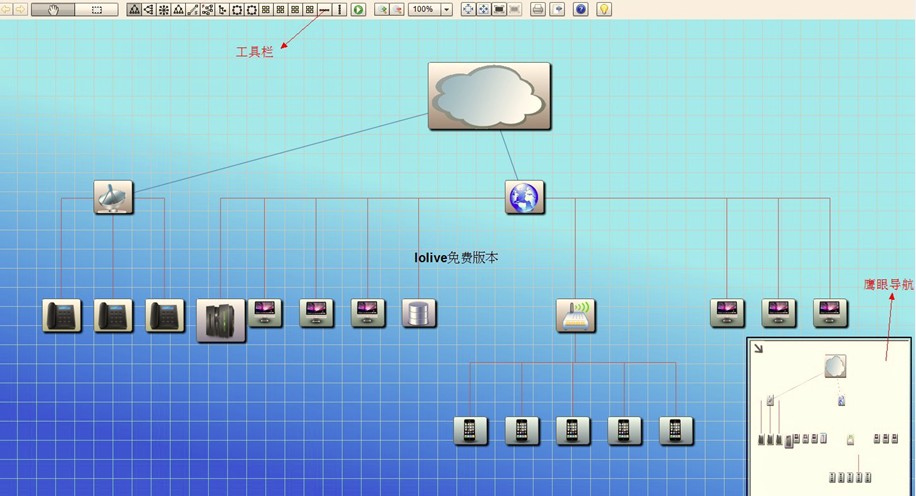Screen dimensions: 916x496
Task: Print the topology diagram
Action: pos(538,9)
